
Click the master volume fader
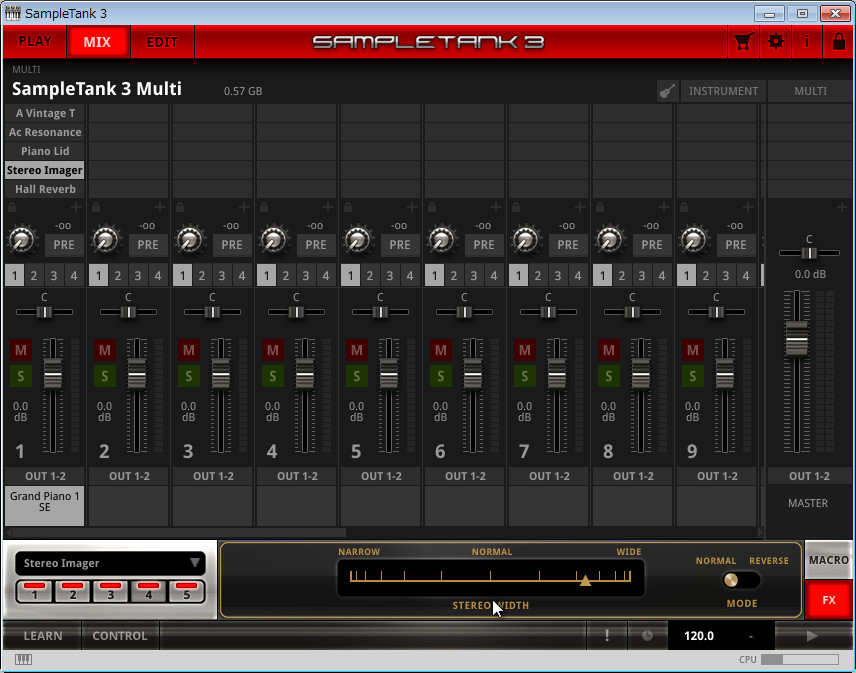coord(796,338)
